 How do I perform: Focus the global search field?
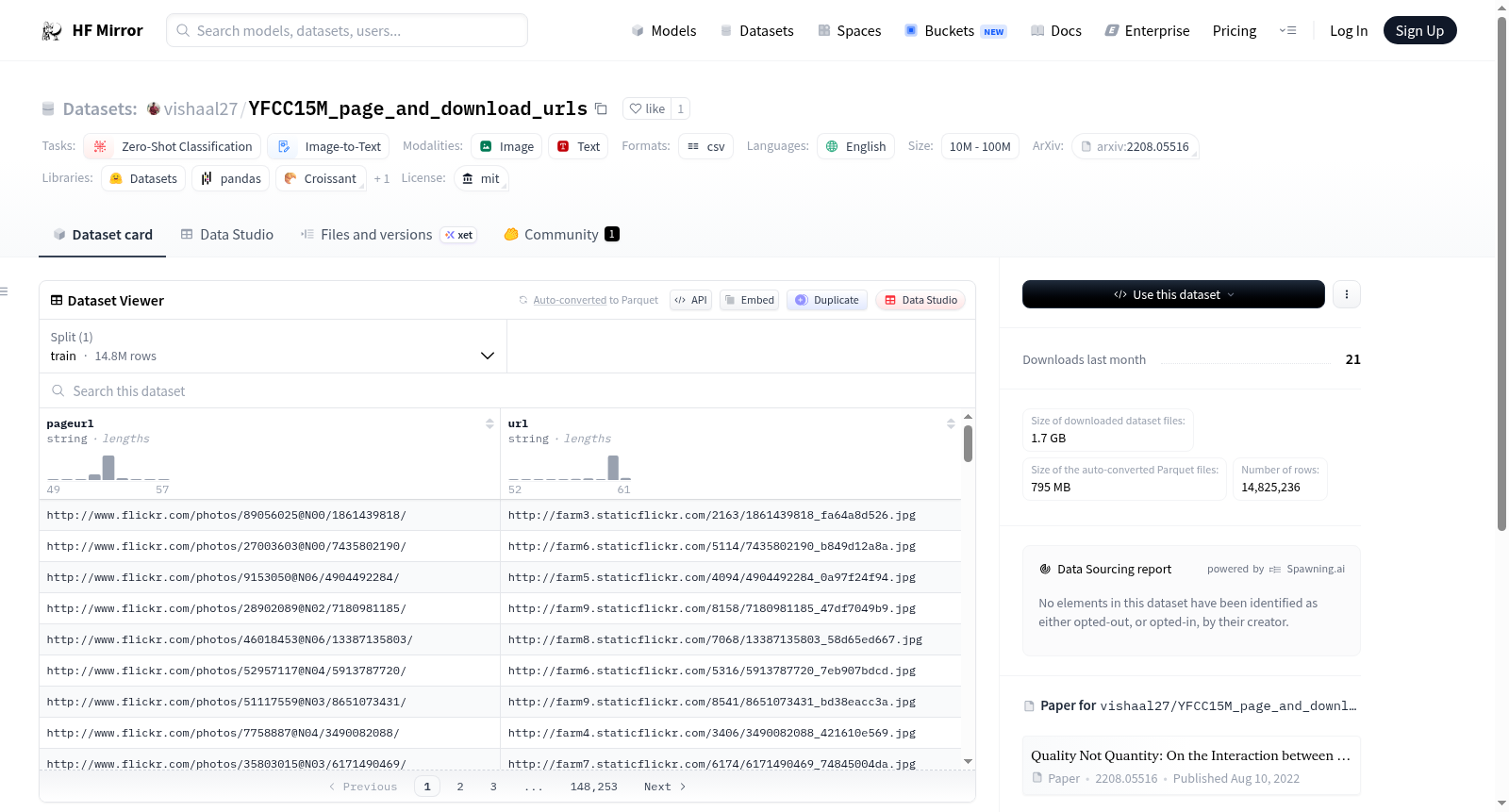tap(347, 30)
